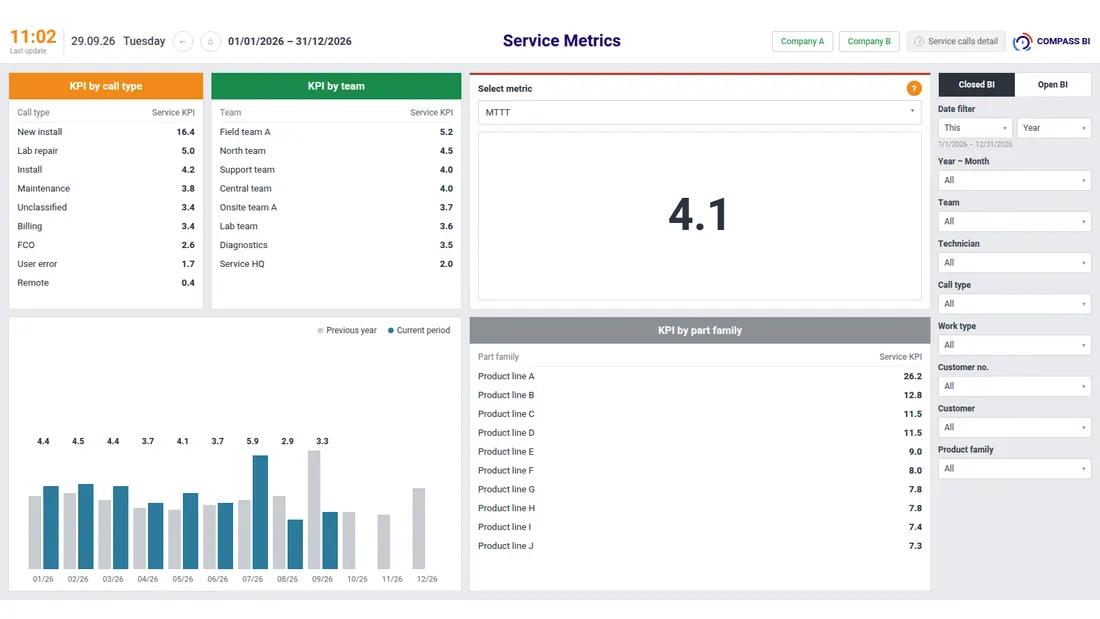Click the back arrow icon beside the date
Image resolution: width=1100 pixels, height=619 pixels.
[x=182, y=41]
